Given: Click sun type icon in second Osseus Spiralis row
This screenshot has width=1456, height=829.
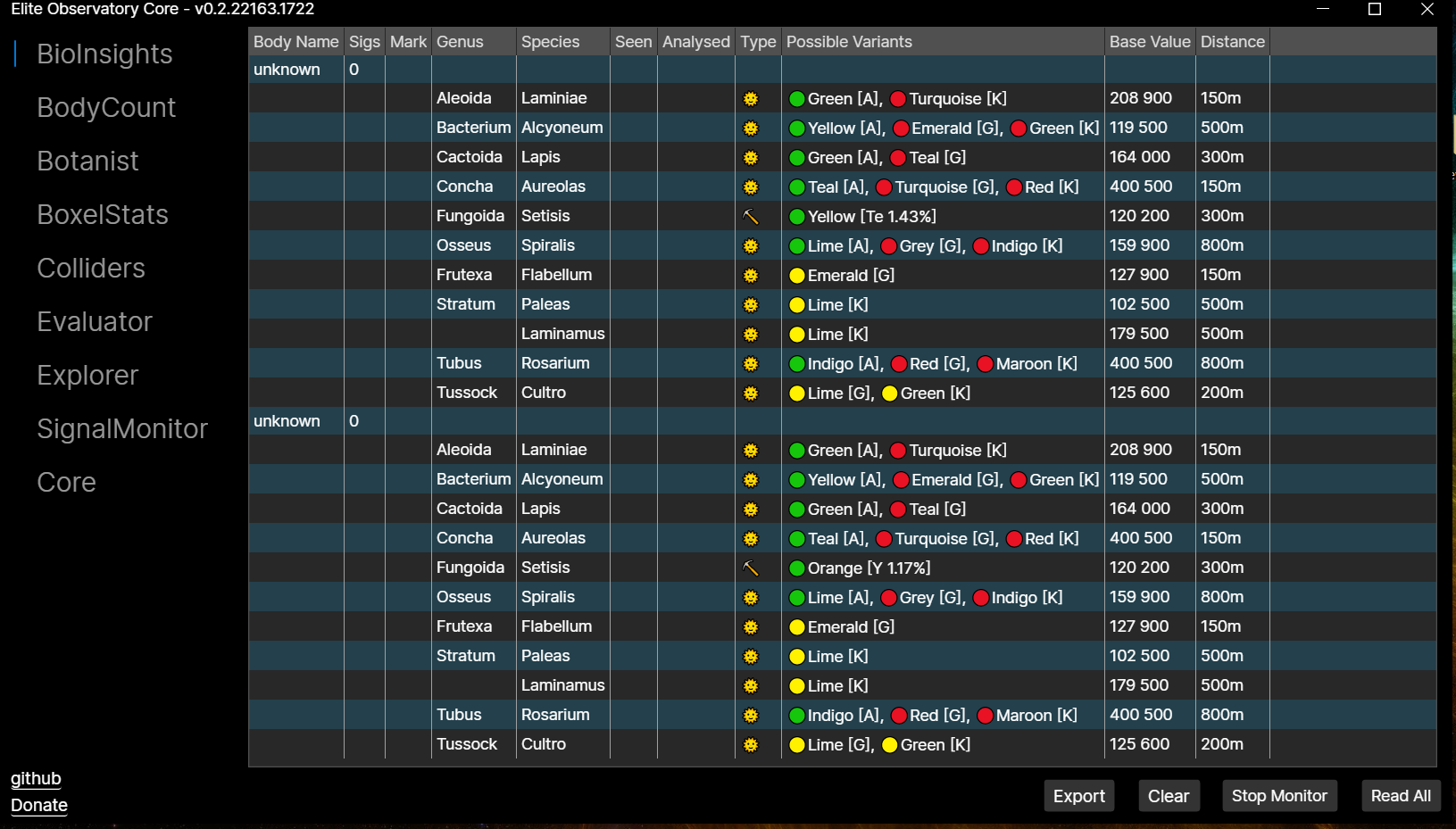Looking at the screenshot, I should point(751,598).
